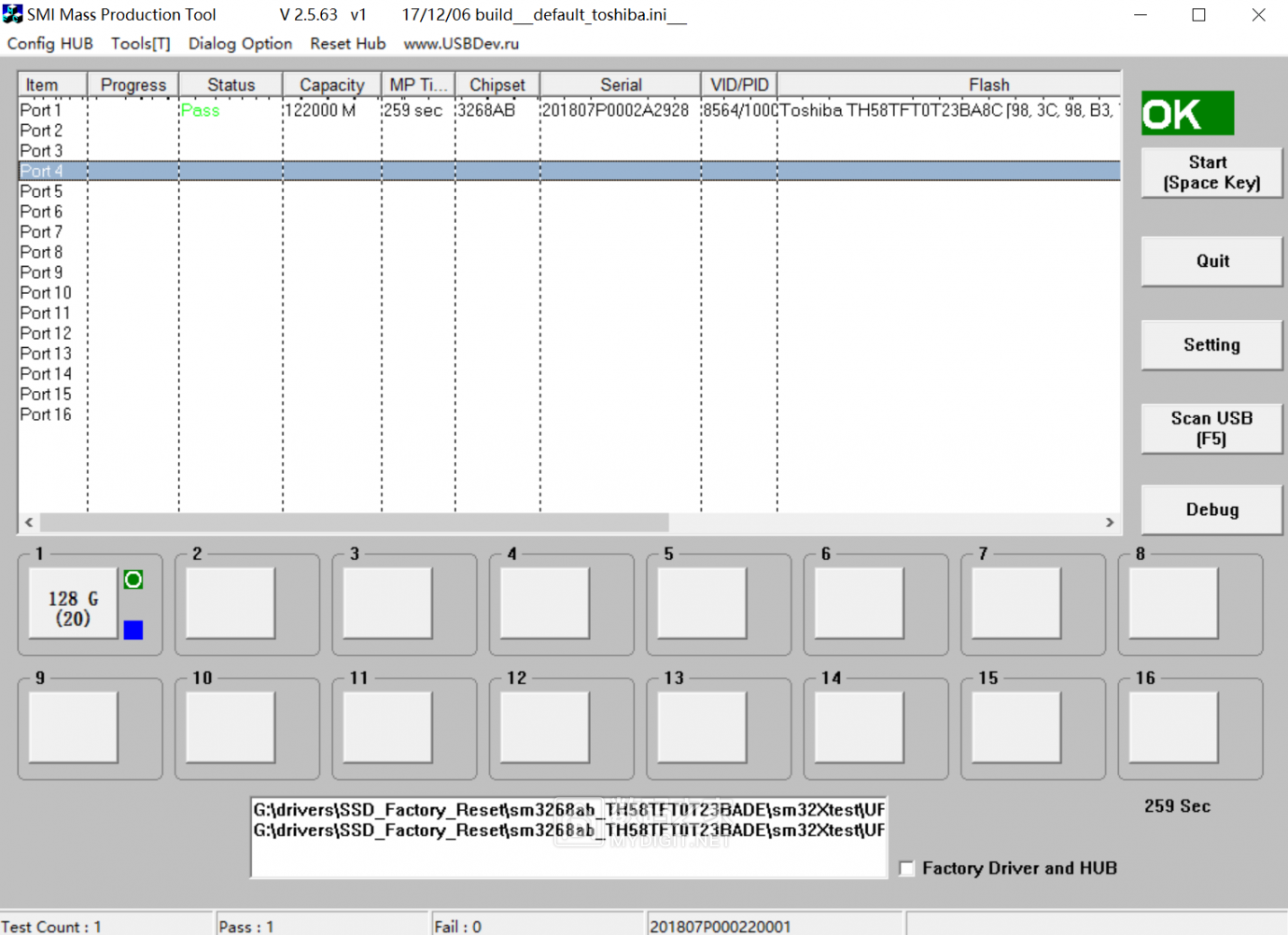Image resolution: width=1288 pixels, height=935 pixels.
Task: Select the empty slot 9 box
Action: (73, 727)
